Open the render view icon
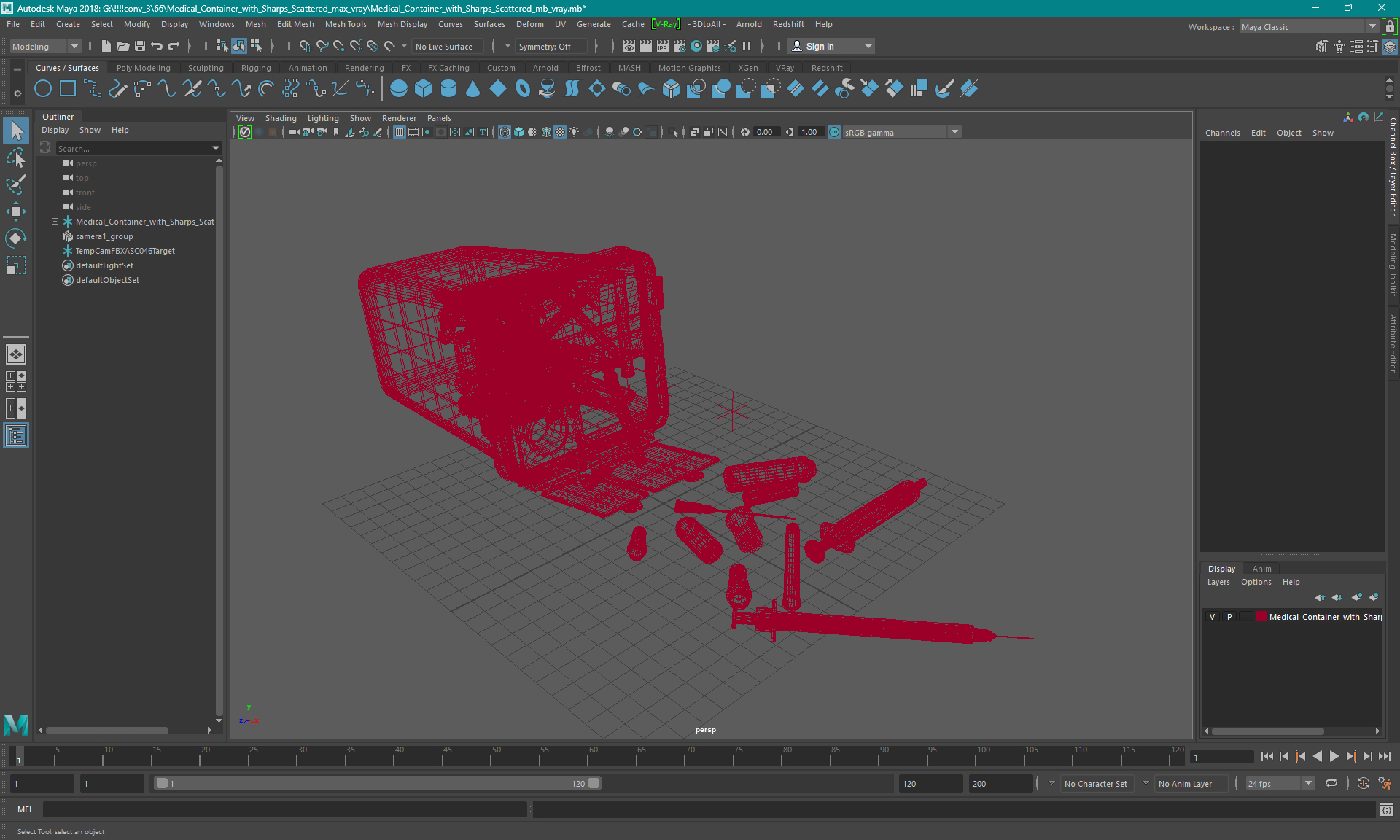This screenshot has width=1400, height=840. [629, 46]
